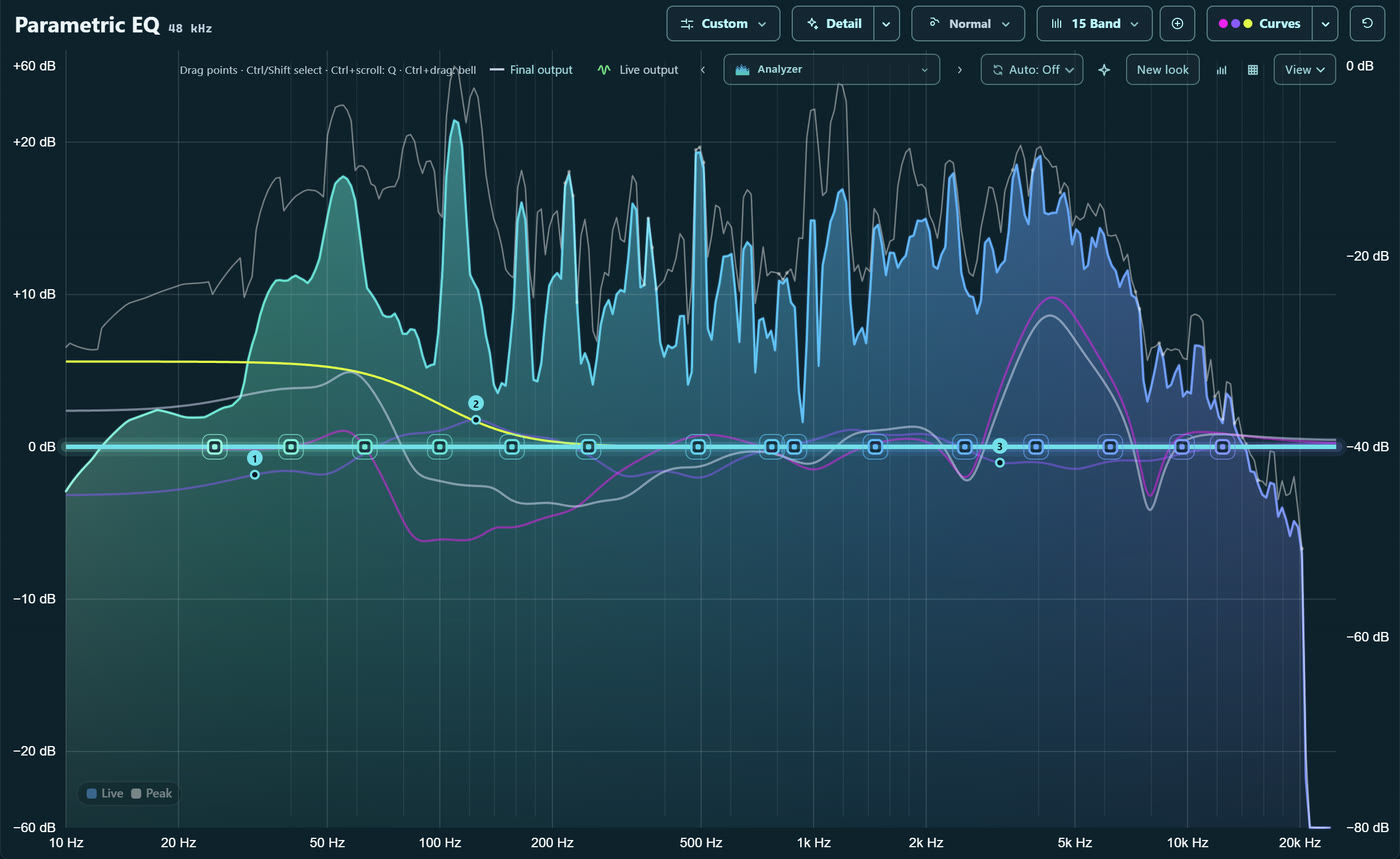Toggle the Live legend at bottom left
This screenshot has height=859, width=1400.
105,794
